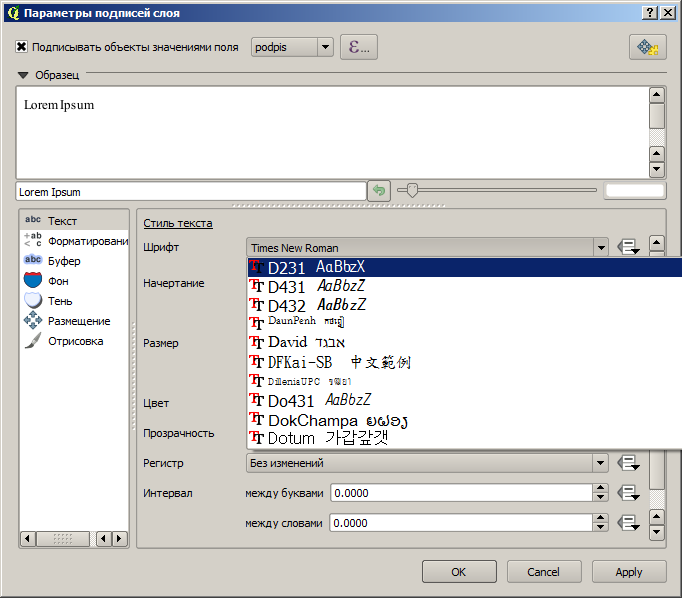Click the Apply button

tap(629, 572)
